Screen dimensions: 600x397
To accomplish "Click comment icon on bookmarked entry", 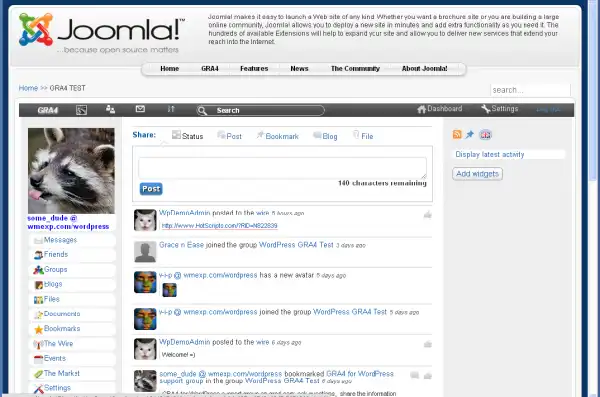I will click(x=414, y=375).
